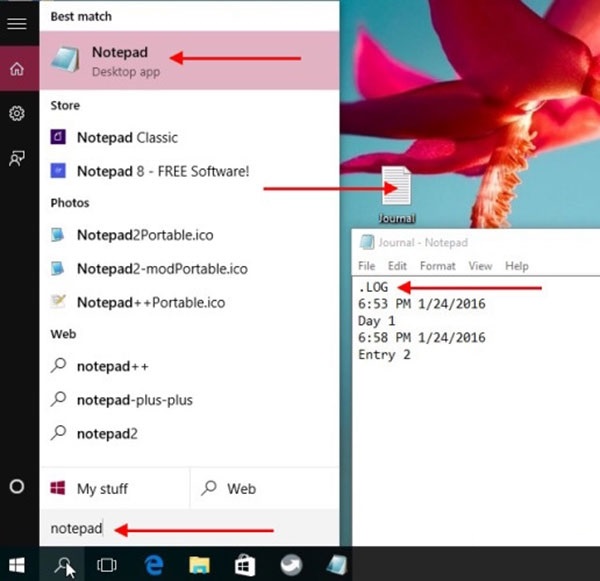Switch to My stuff search filter

tap(102, 489)
